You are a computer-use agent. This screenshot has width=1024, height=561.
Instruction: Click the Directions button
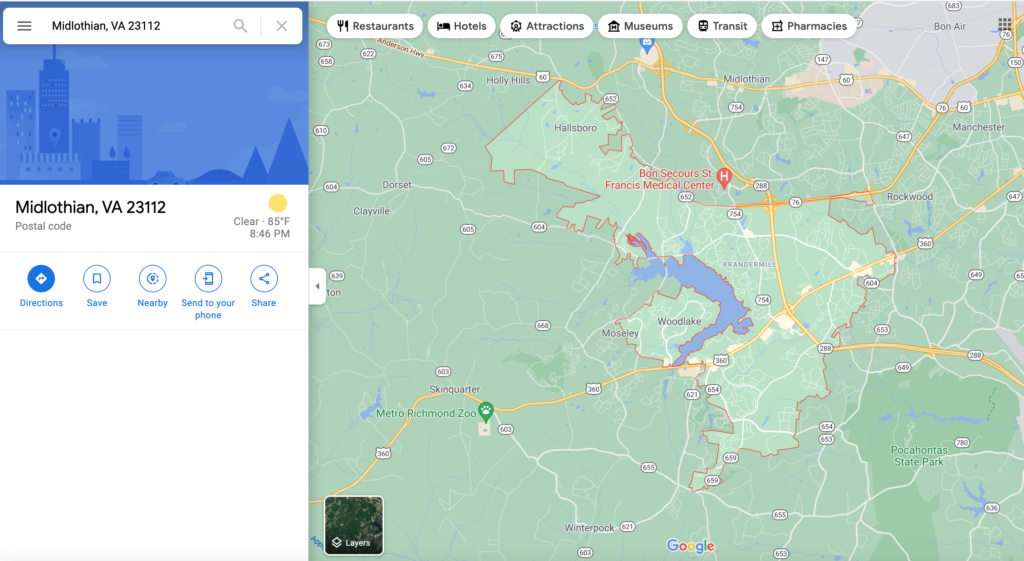[x=41, y=286]
